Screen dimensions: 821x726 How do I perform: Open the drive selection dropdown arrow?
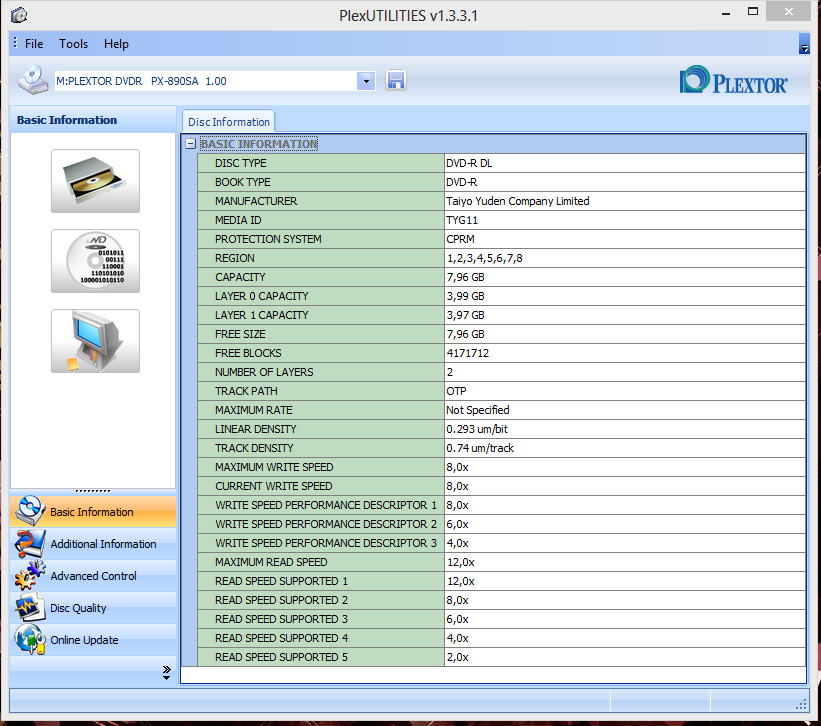coord(366,81)
